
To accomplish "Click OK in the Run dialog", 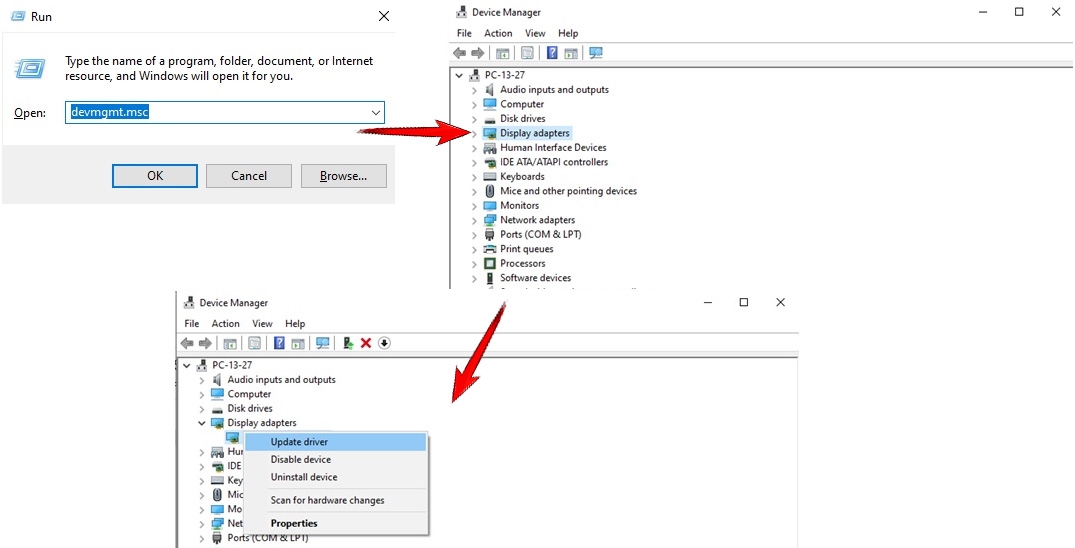I will point(155,176).
